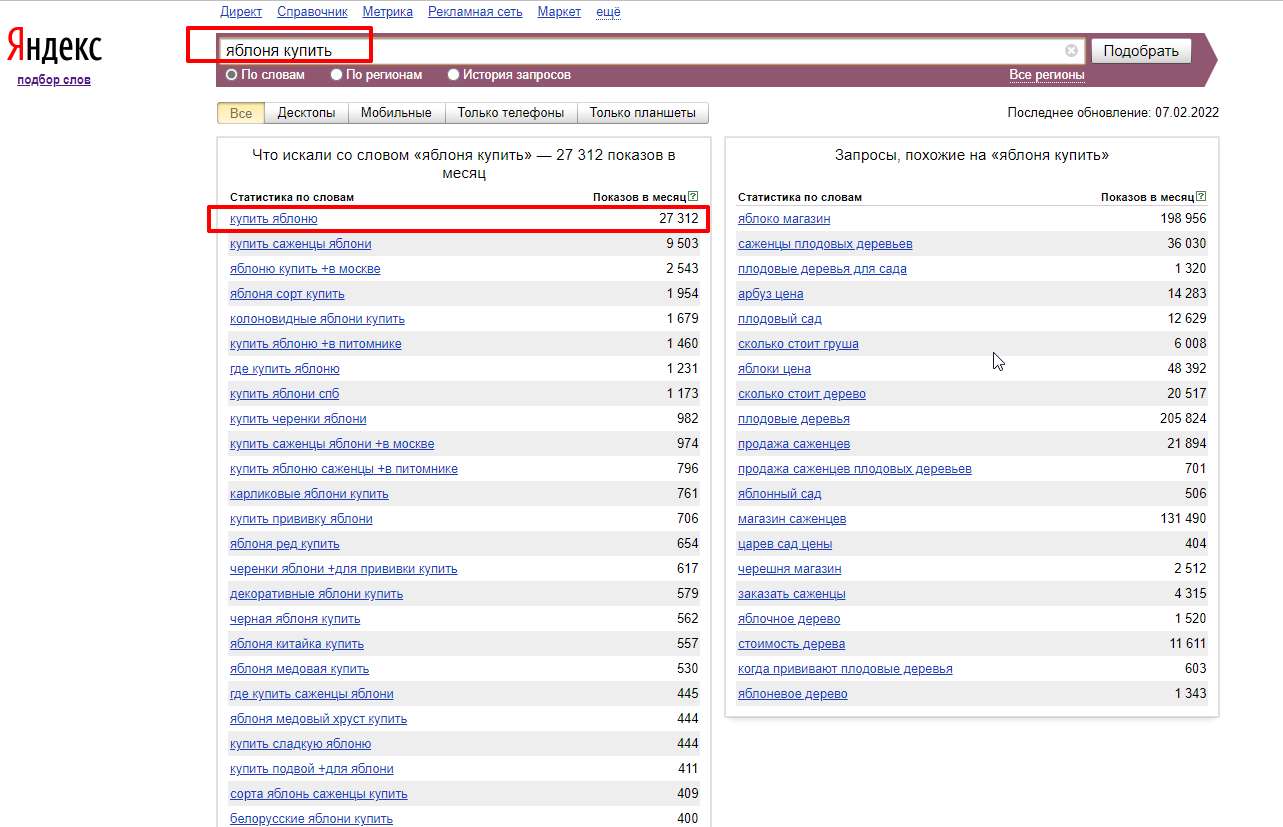
Task: Open the help icon beside the left Показов в месяц
Action: click(694, 197)
